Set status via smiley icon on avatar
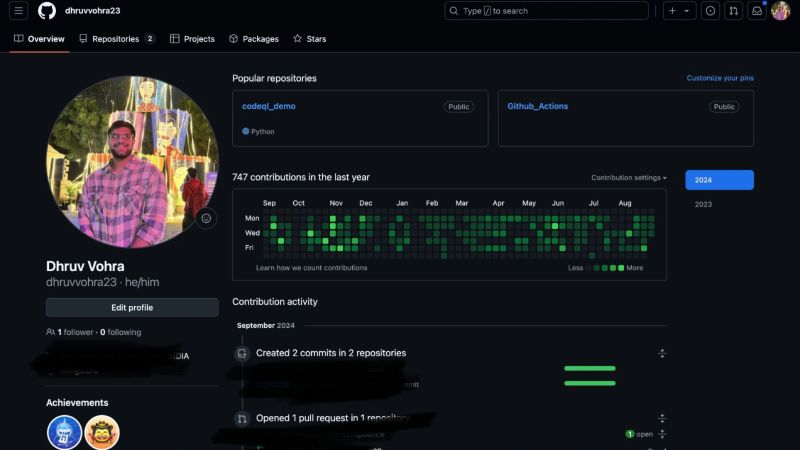The image size is (800, 450). tap(206, 218)
